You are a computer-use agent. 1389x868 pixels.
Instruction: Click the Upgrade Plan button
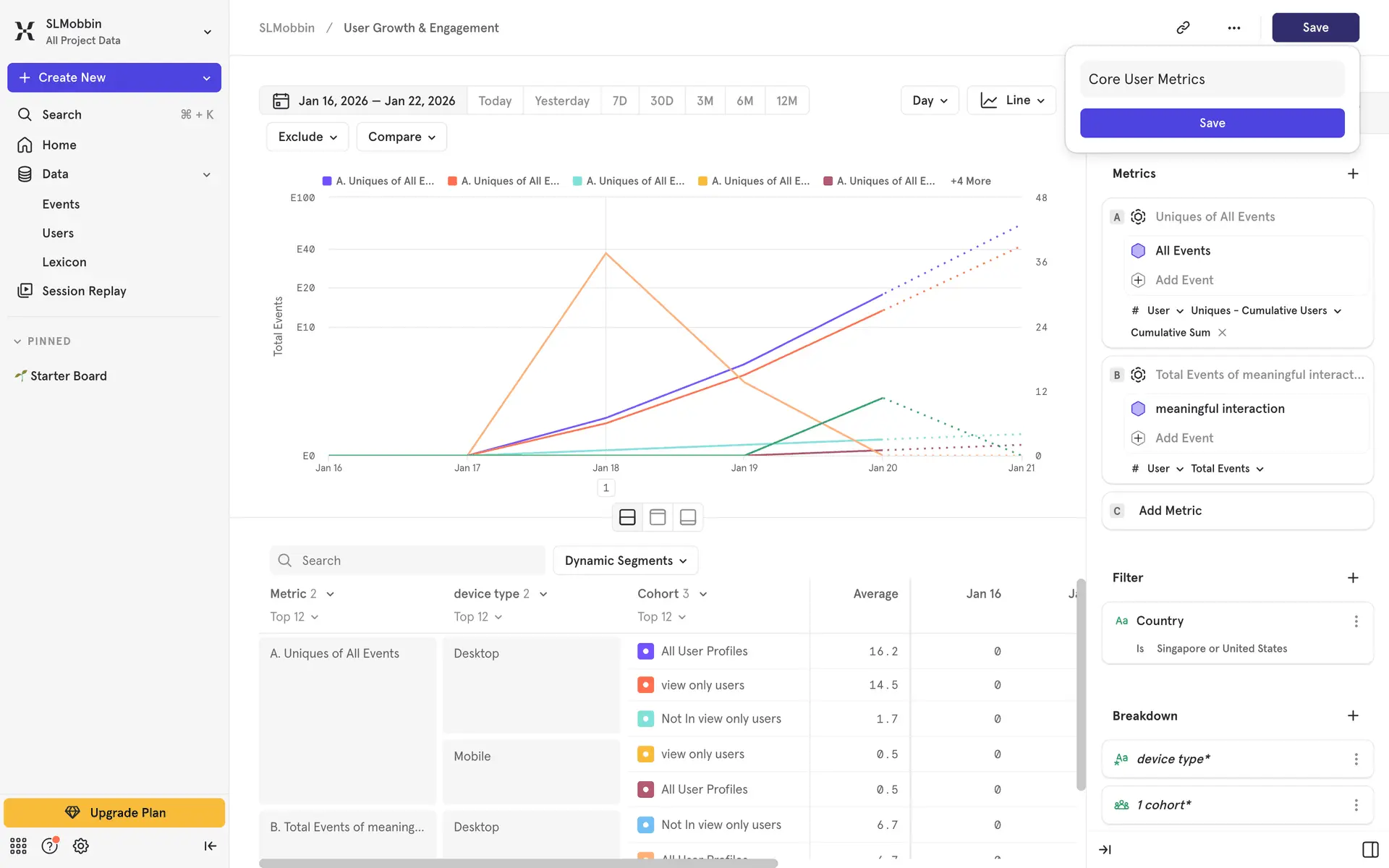(114, 812)
